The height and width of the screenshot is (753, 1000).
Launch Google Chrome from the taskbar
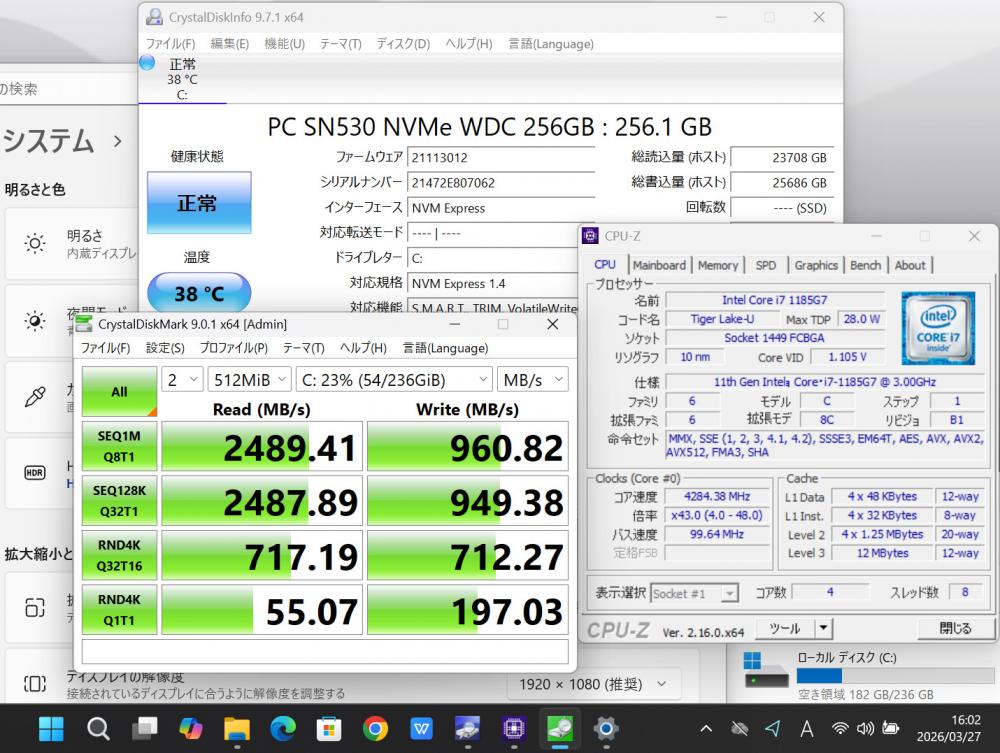[375, 728]
